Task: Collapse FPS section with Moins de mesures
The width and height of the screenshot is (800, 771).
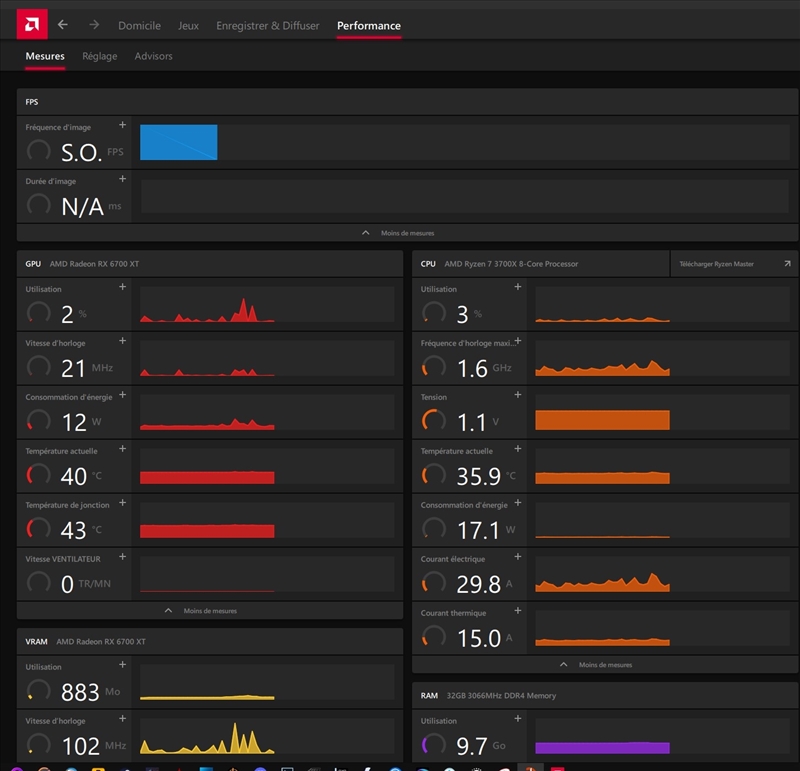Action: click(x=399, y=233)
